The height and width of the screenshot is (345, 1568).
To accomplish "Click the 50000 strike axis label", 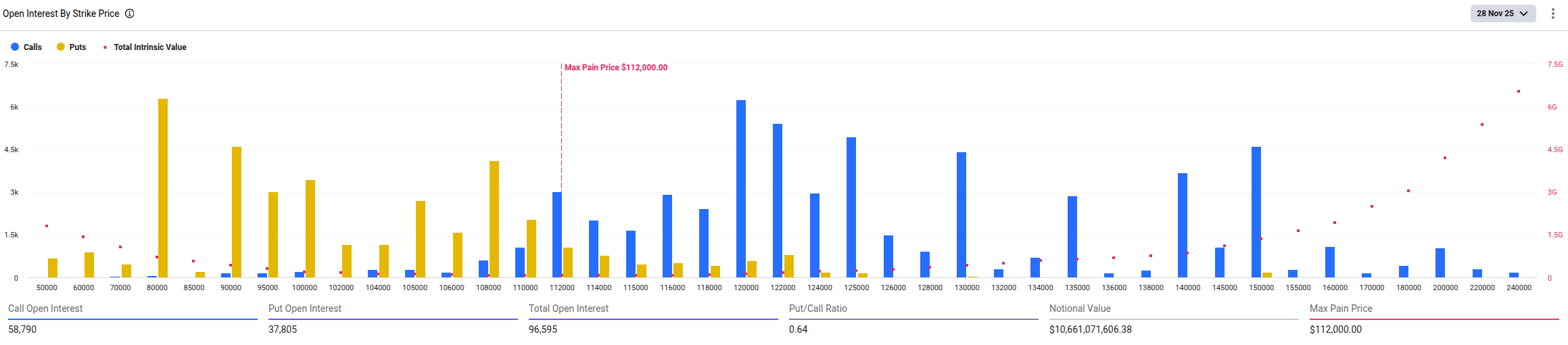I will point(47,287).
